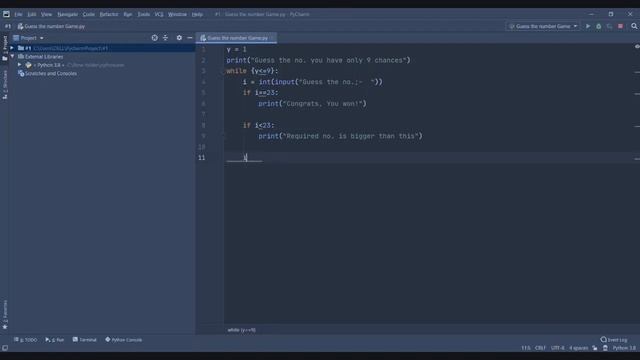Select Scratches and Consoles item

[x=47, y=73]
